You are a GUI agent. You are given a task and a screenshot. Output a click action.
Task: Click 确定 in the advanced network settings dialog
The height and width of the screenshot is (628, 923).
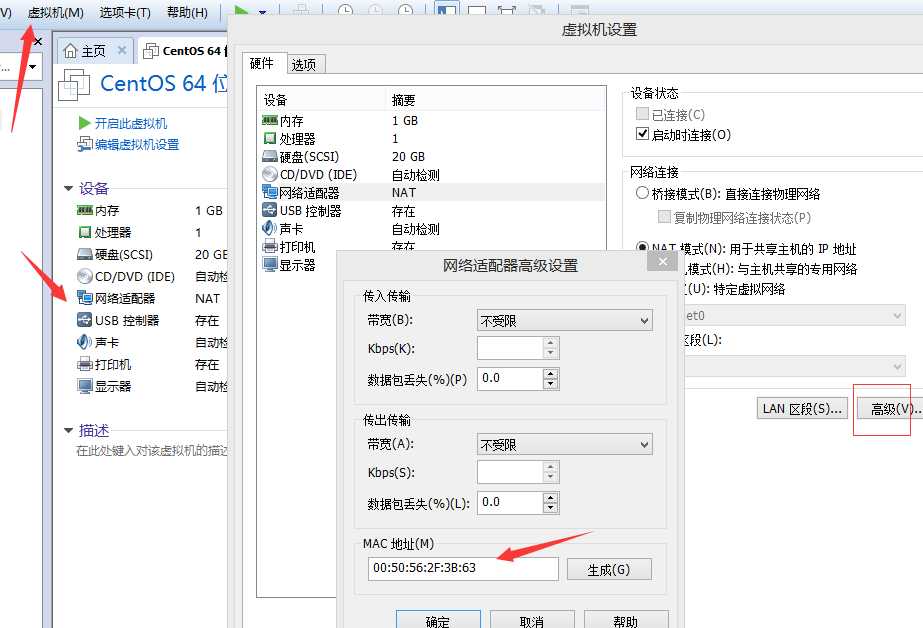[437, 620]
